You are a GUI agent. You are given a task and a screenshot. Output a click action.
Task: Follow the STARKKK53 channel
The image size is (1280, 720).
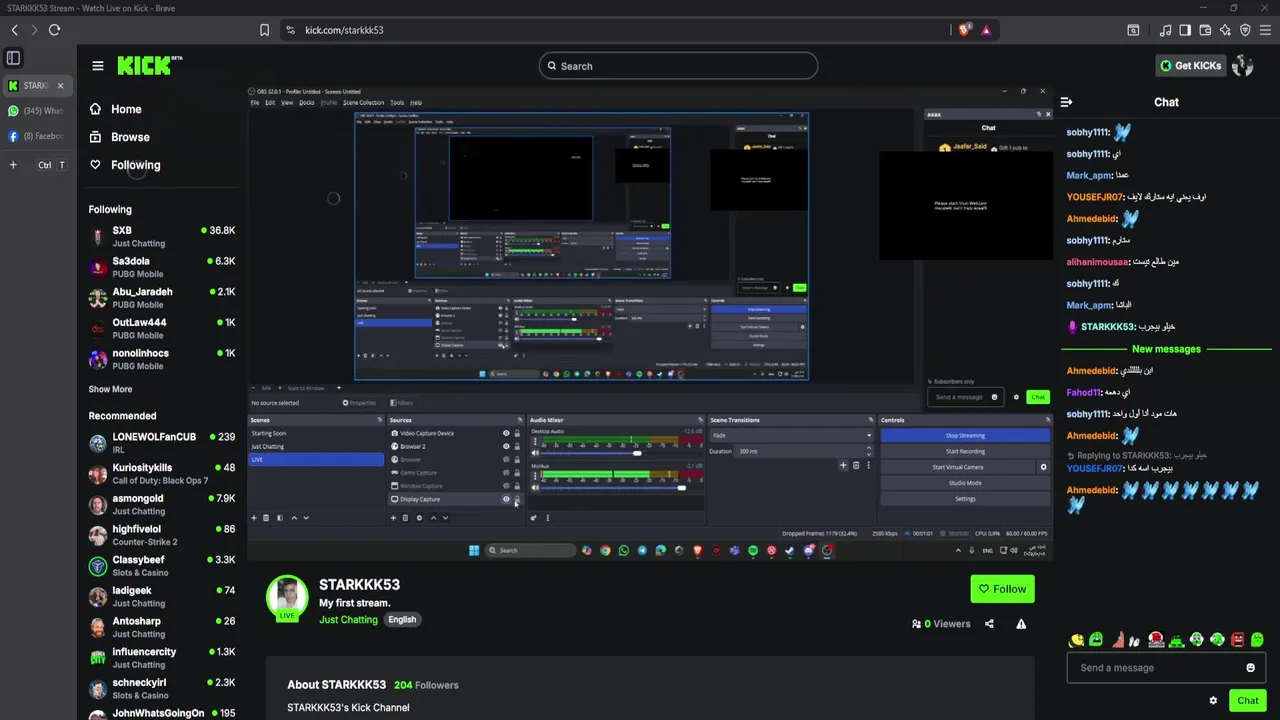(1002, 589)
